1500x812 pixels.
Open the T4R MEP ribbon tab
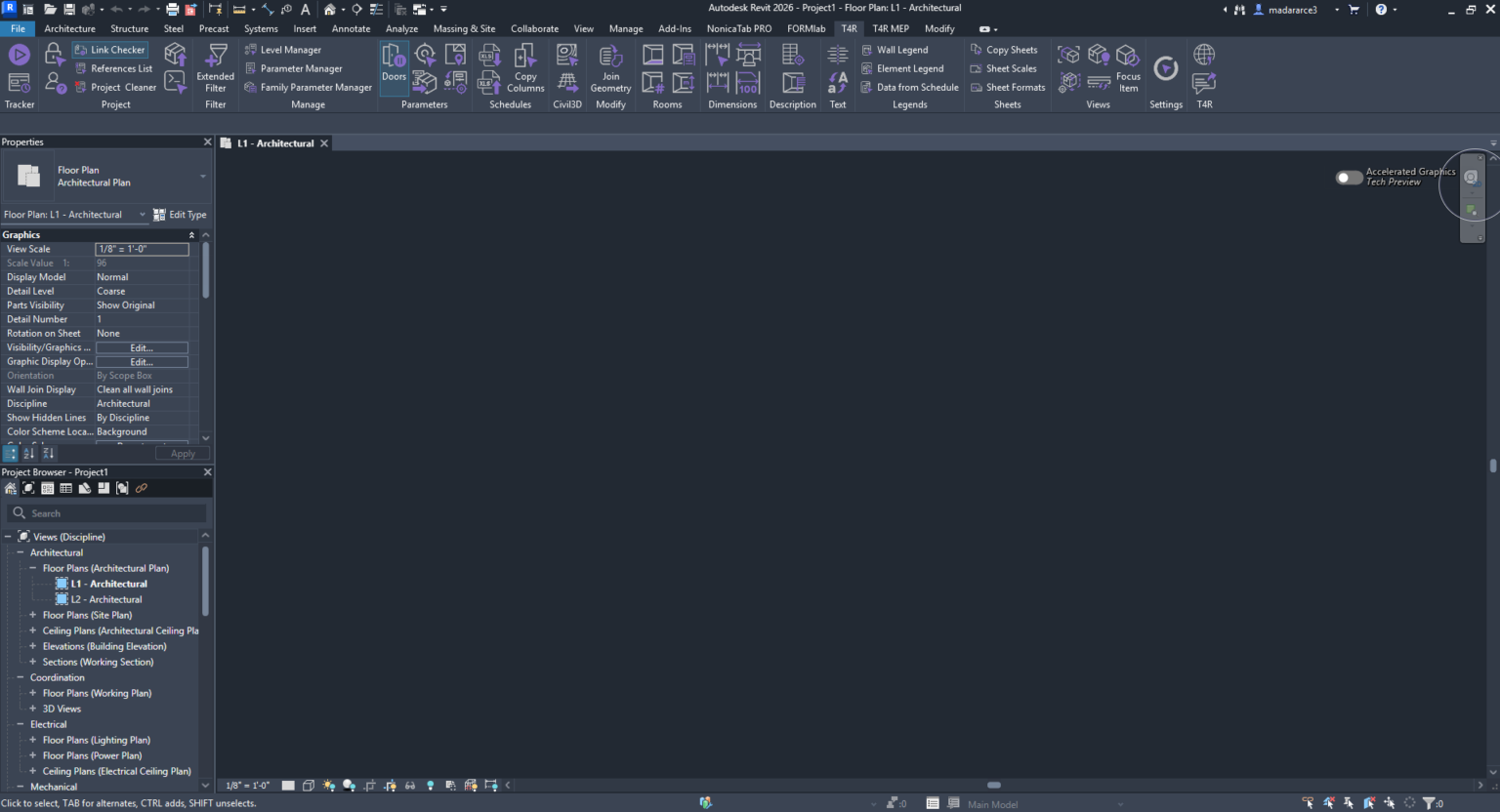(x=891, y=28)
